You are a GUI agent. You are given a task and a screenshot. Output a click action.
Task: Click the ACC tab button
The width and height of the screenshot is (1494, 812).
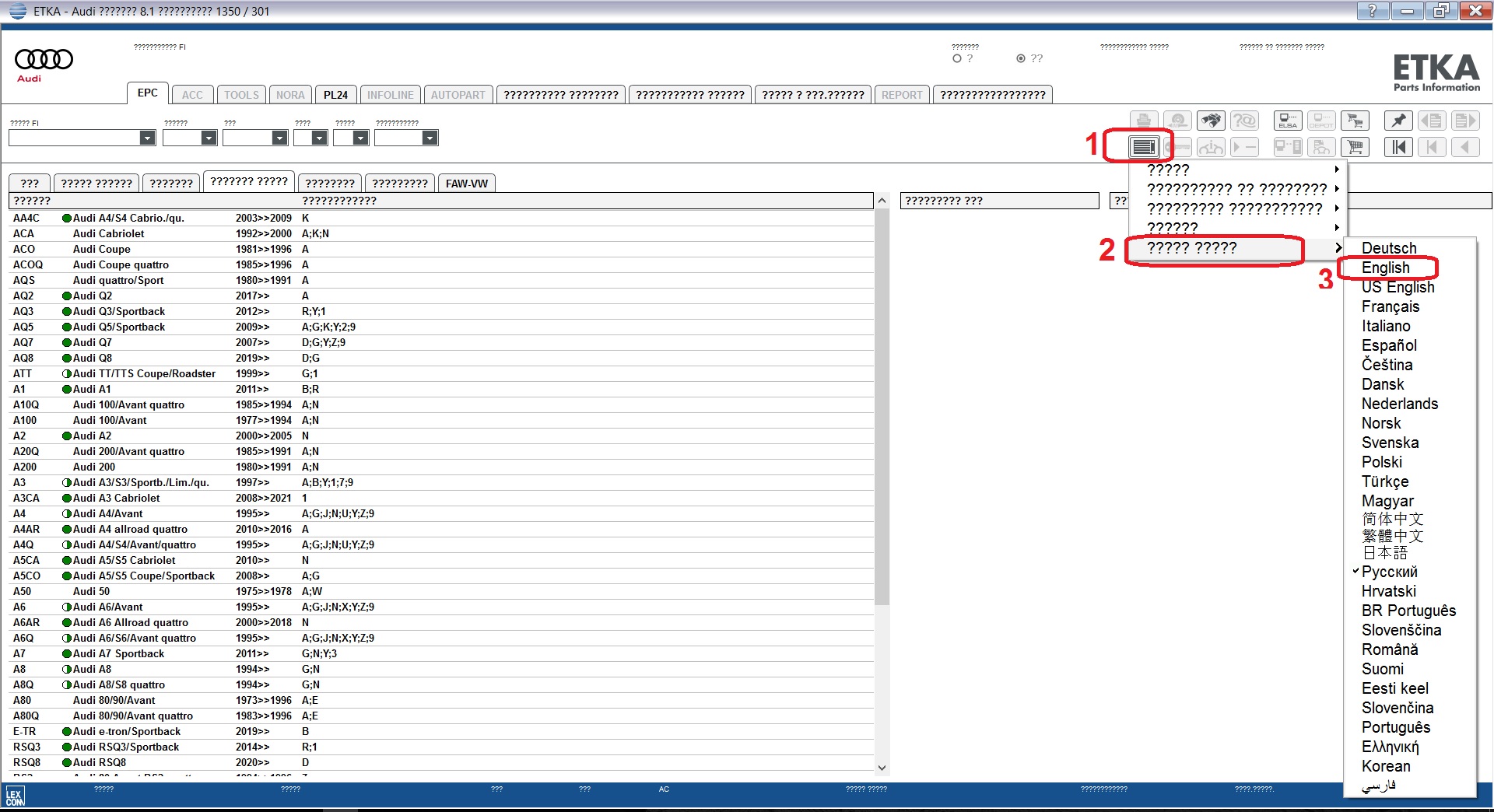pyautogui.click(x=192, y=95)
